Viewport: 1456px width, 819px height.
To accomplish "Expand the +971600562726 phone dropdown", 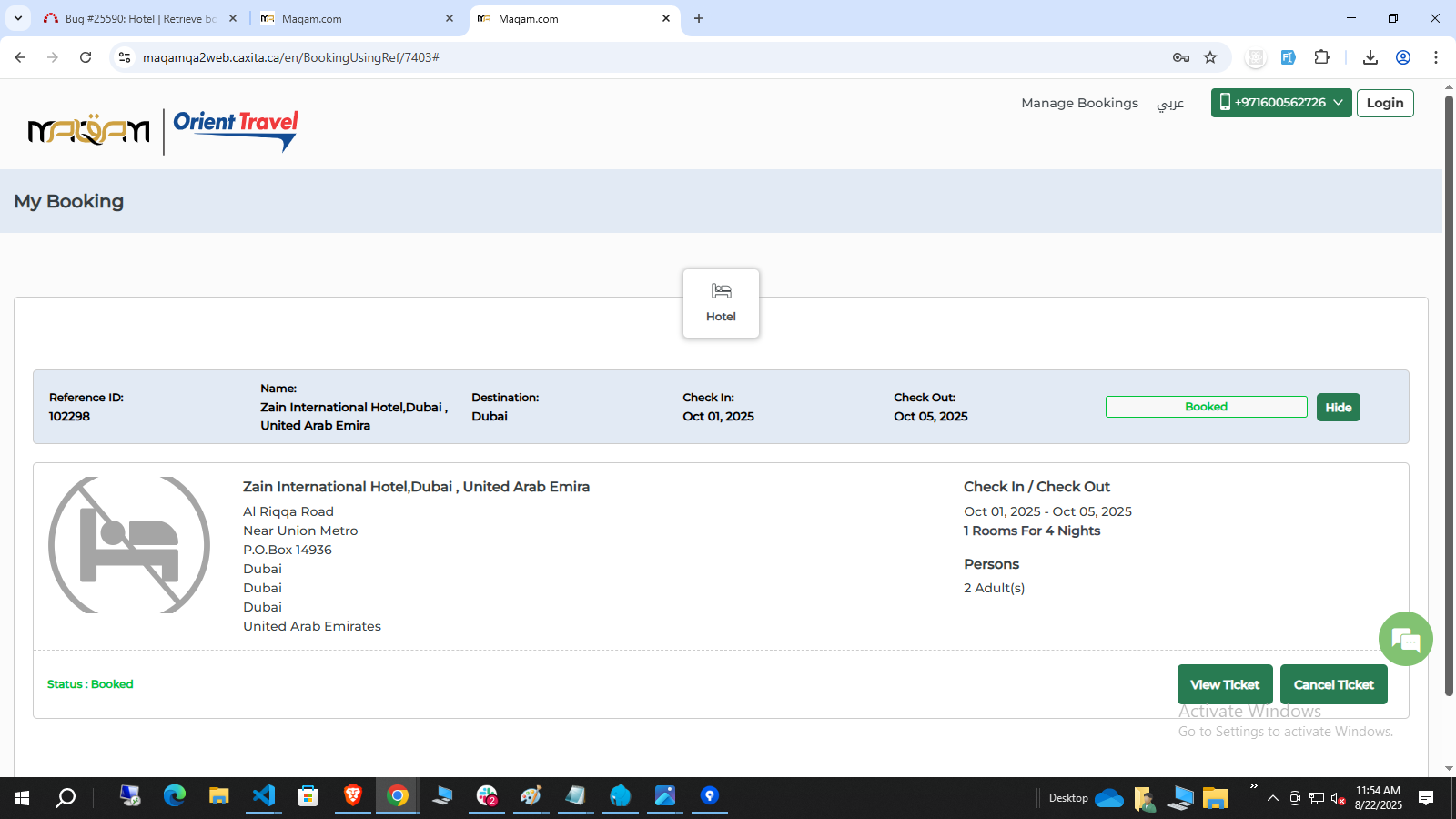I will [x=1280, y=103].
